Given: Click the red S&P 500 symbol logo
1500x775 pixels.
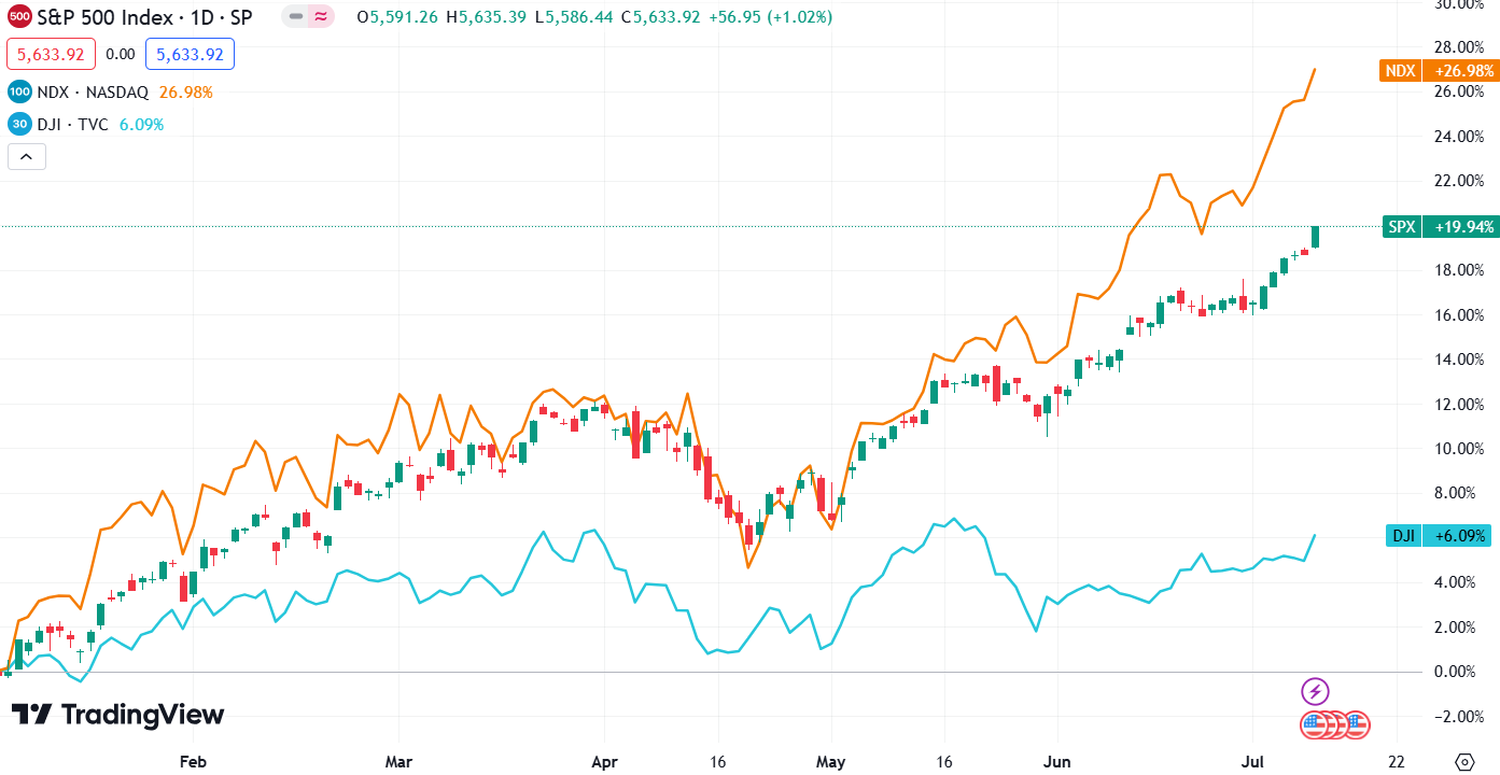Looking at the screenshot, I should coord(19,17).
